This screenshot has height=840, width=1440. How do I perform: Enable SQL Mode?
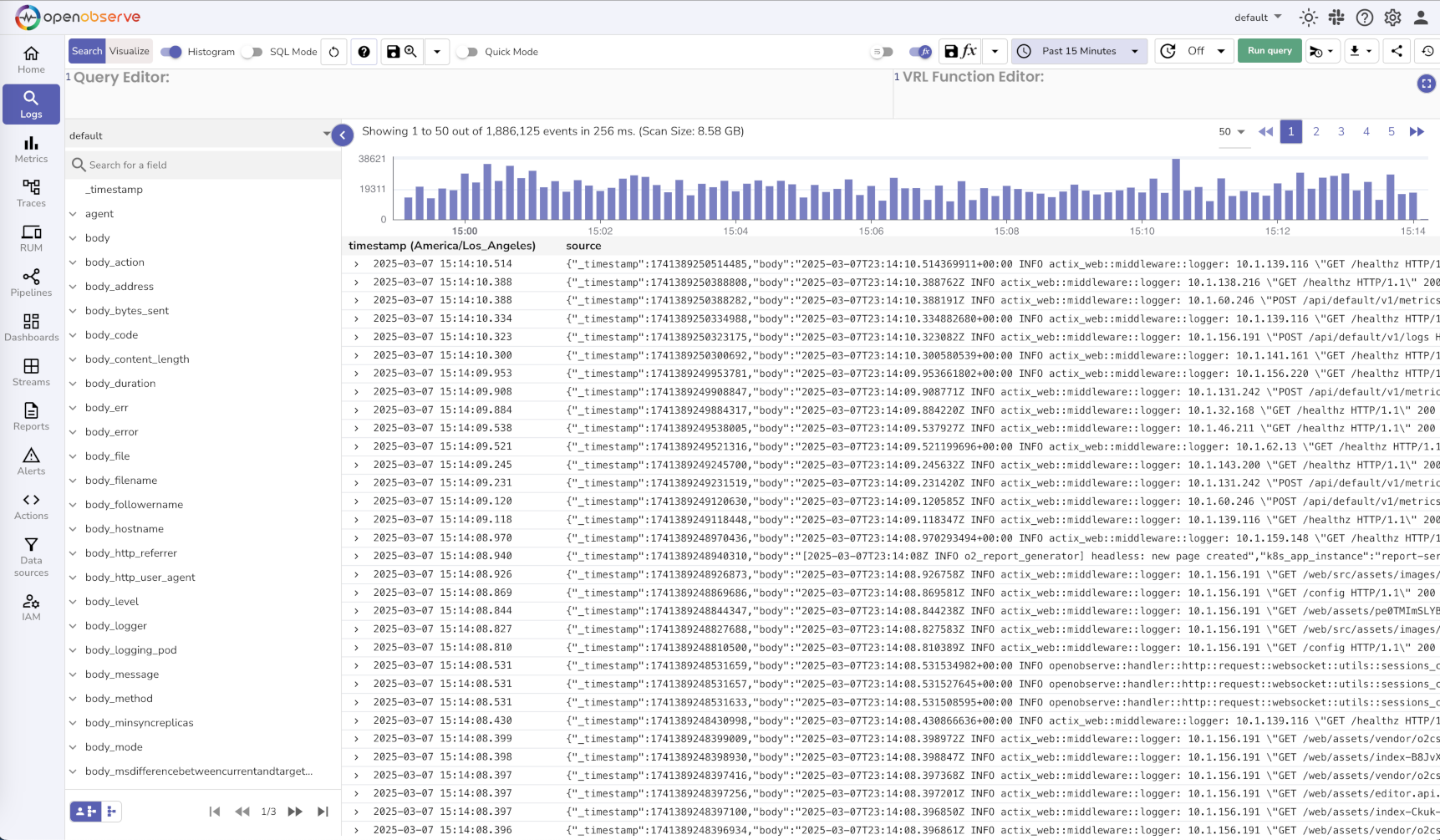(x=252, y=52)
